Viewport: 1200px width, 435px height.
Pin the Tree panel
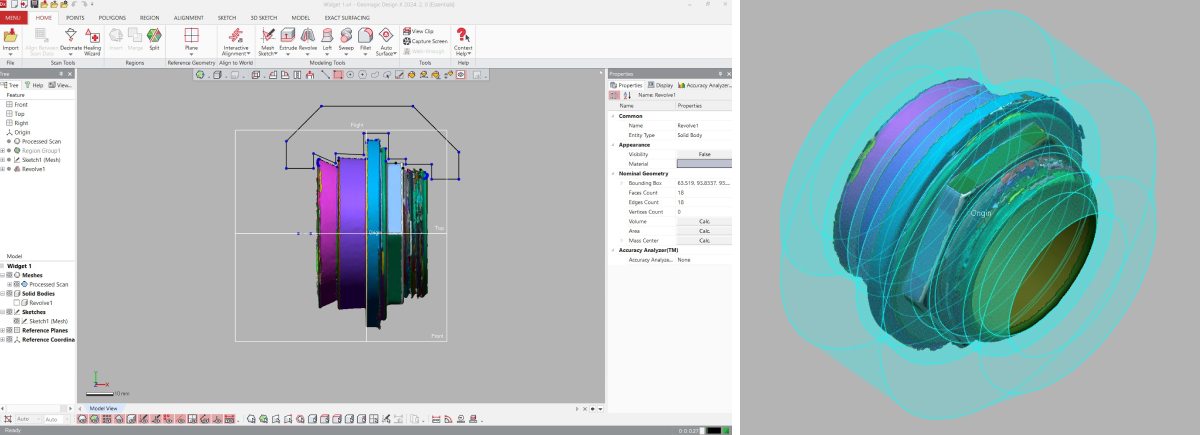click(x=61, y=74)
